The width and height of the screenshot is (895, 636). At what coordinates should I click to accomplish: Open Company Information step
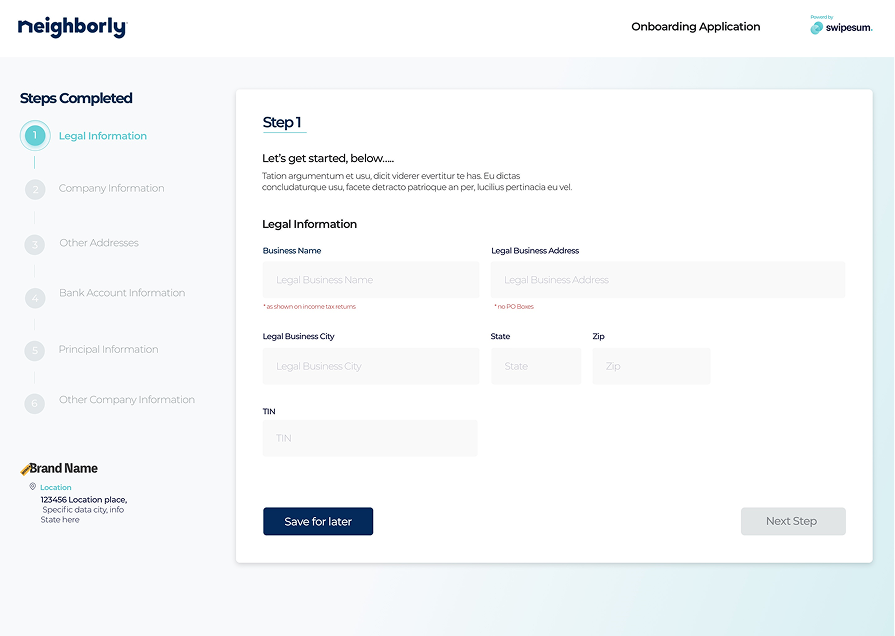(x=111, y=188)
